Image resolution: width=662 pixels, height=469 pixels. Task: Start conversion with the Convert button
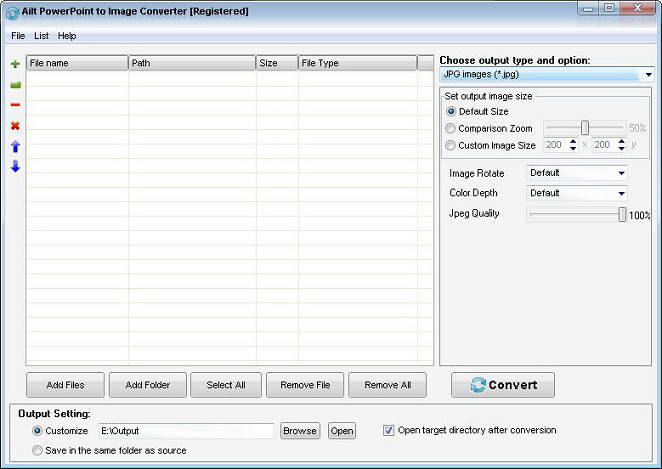[x=503, y=385]
